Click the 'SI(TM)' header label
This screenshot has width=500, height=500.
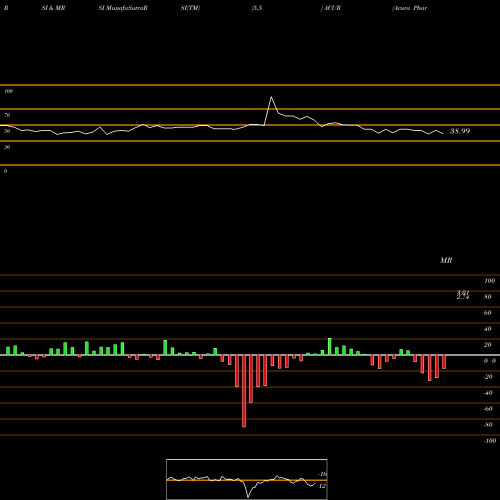pyautogui.click(x=190, y=8)
